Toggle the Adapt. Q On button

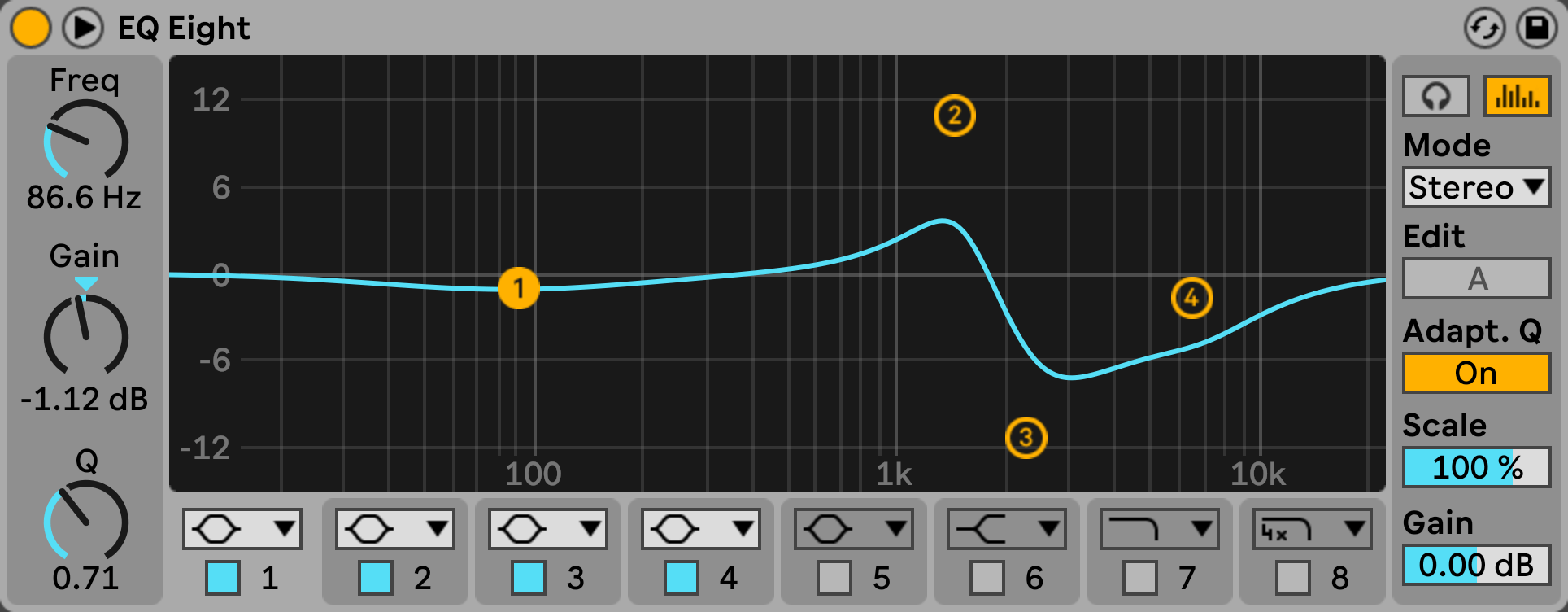pos(1477,374)
